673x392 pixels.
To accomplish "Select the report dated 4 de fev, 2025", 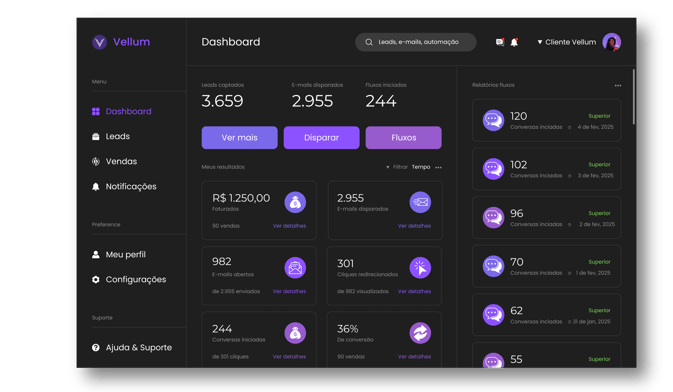I will (x=546, y=120).
